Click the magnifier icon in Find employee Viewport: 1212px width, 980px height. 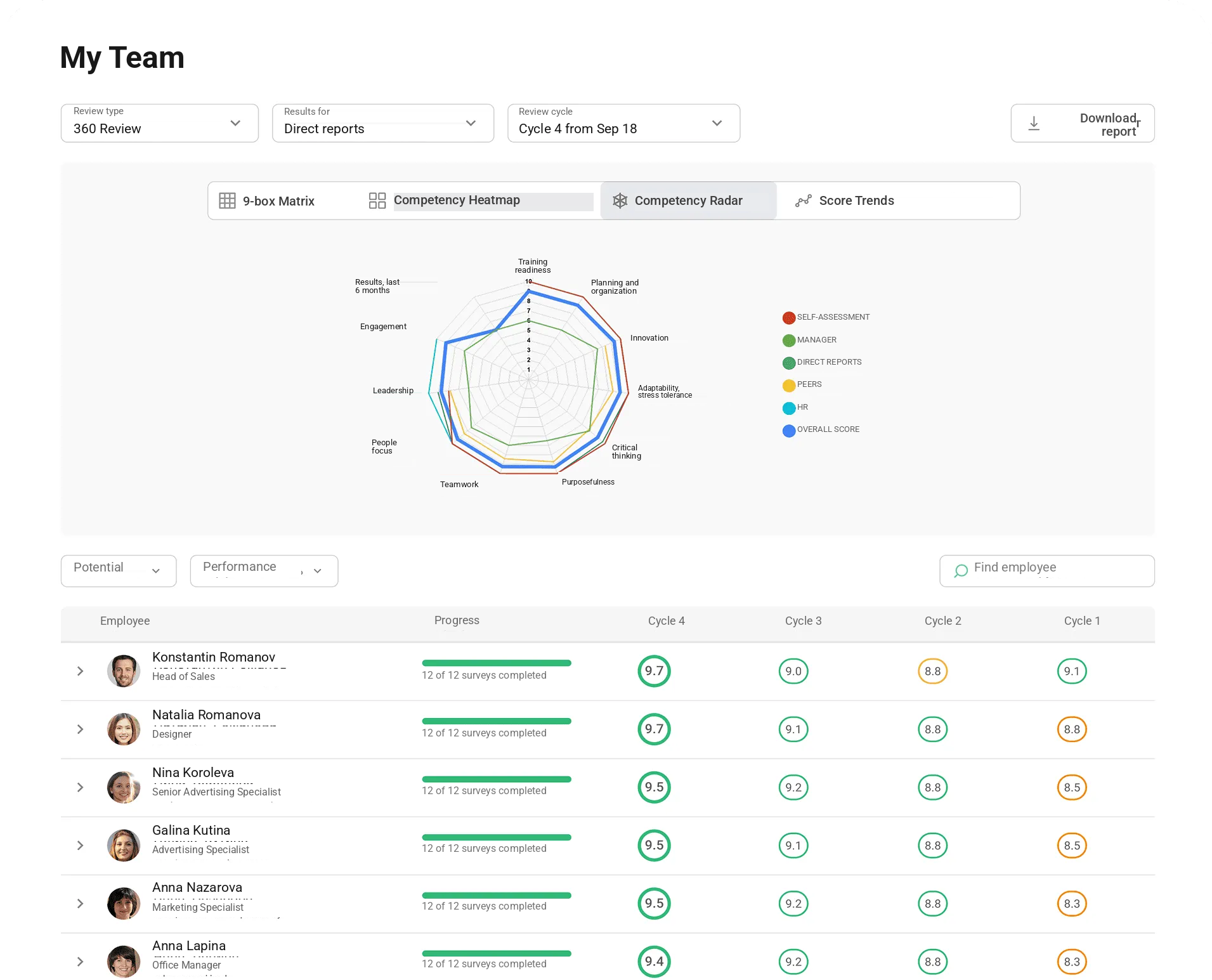tap(961, 571)
